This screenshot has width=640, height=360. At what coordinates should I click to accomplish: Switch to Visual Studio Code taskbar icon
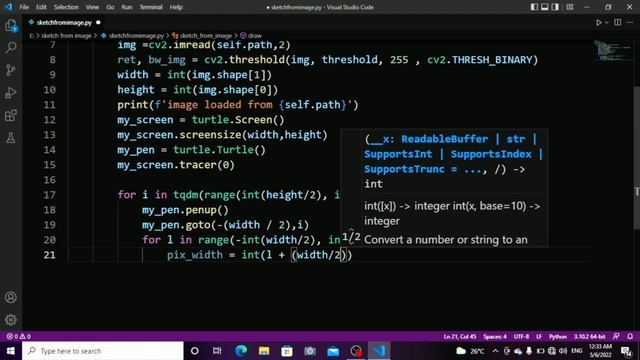tap(379, 351)
